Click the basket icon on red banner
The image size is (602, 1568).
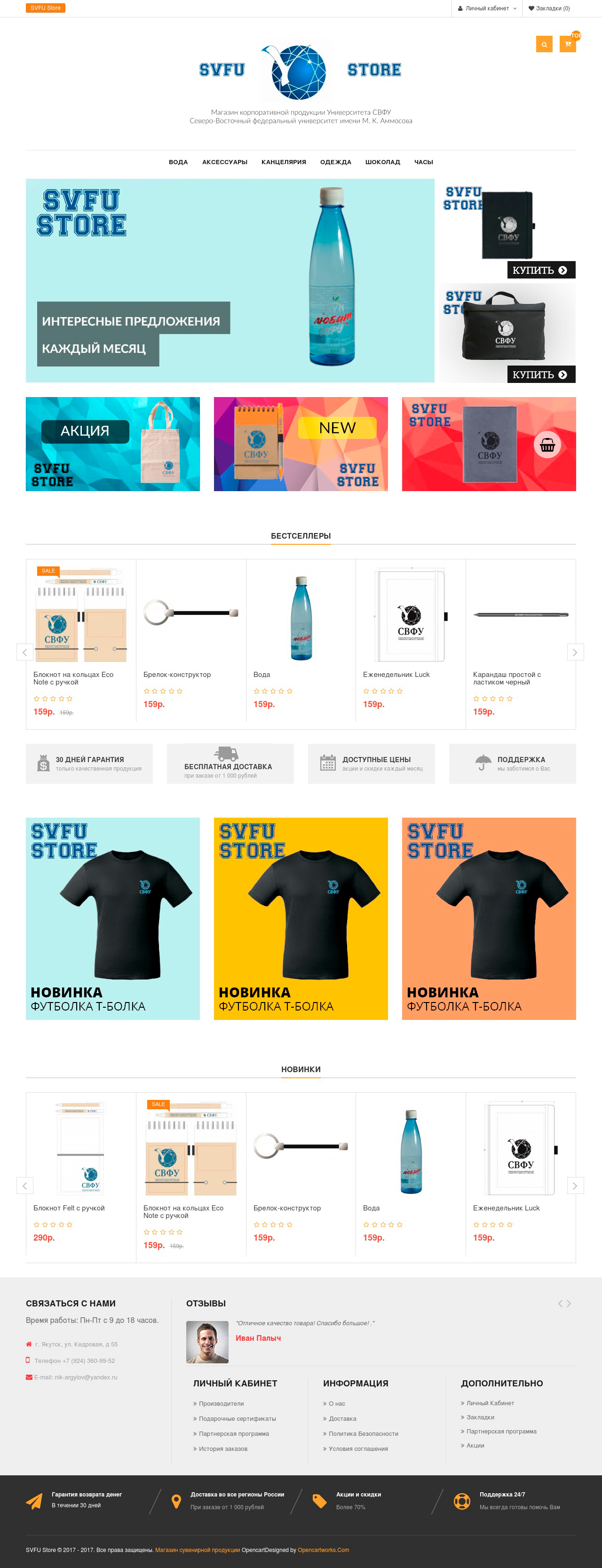(547, 445)
